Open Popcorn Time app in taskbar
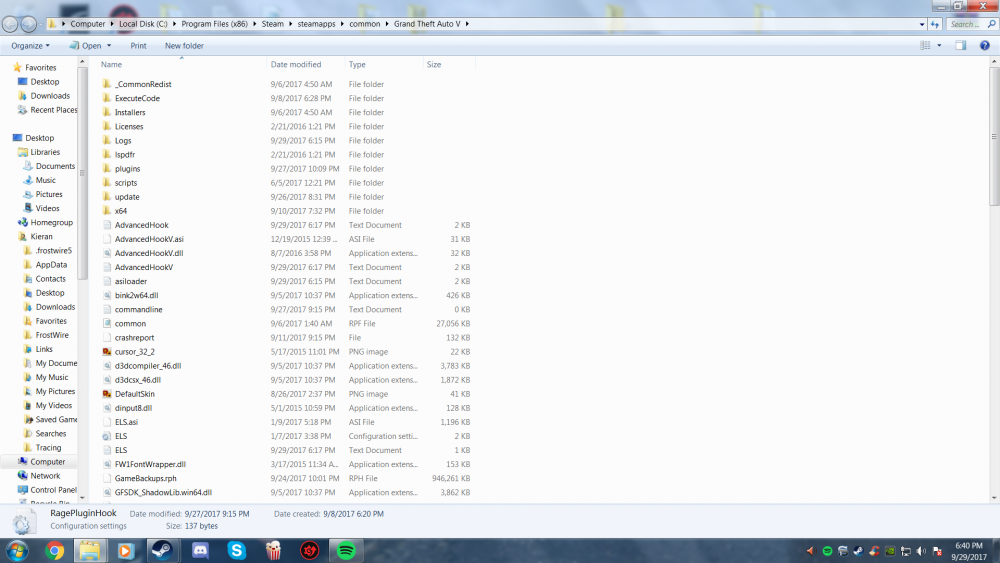 [274, 550]
